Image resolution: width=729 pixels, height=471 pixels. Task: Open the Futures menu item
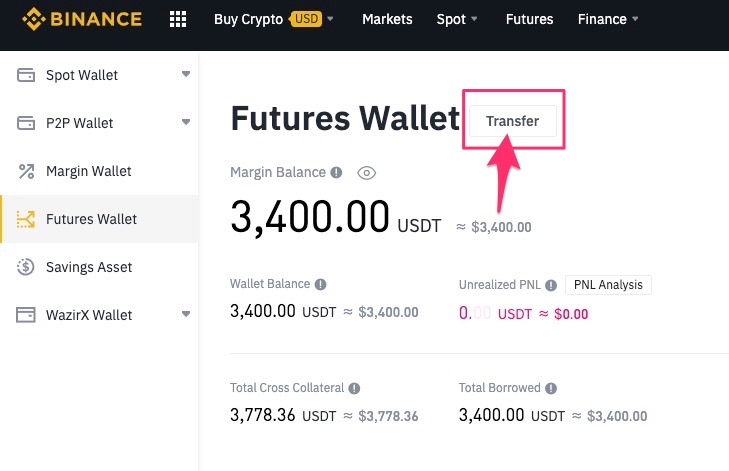[x=529, y=19]
